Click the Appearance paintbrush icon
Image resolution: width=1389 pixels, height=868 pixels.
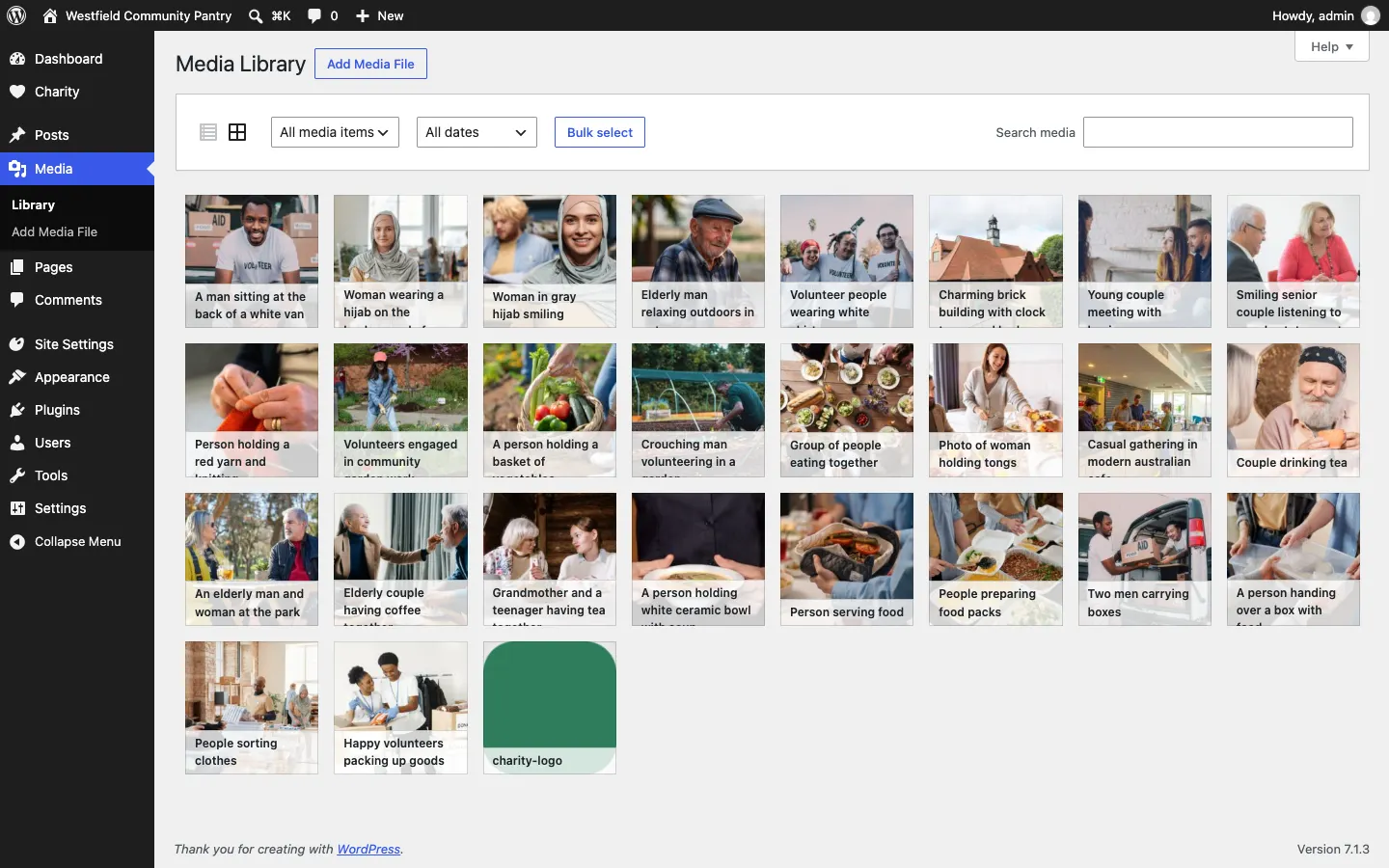coord(17,377)
